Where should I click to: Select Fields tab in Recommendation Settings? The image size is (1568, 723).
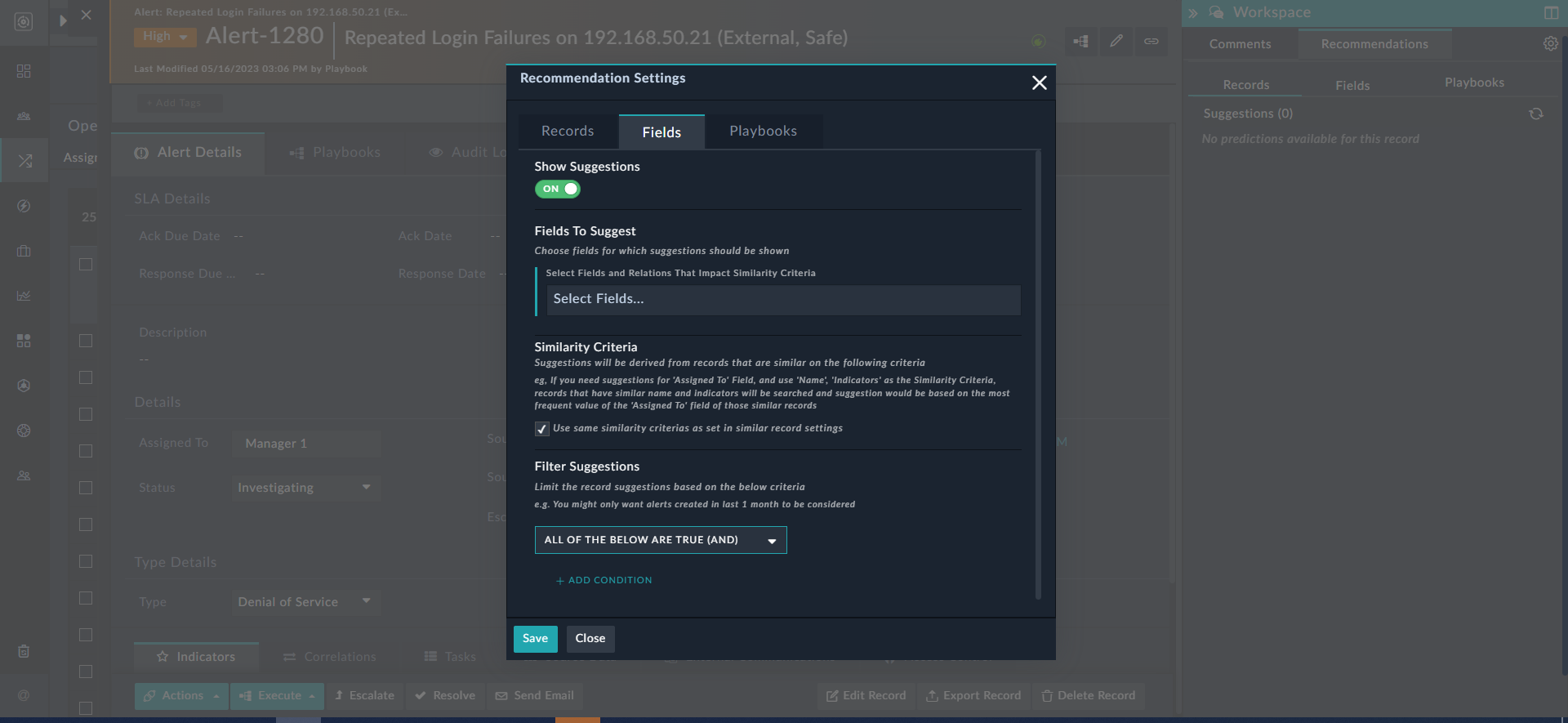[x=661, y=132]
